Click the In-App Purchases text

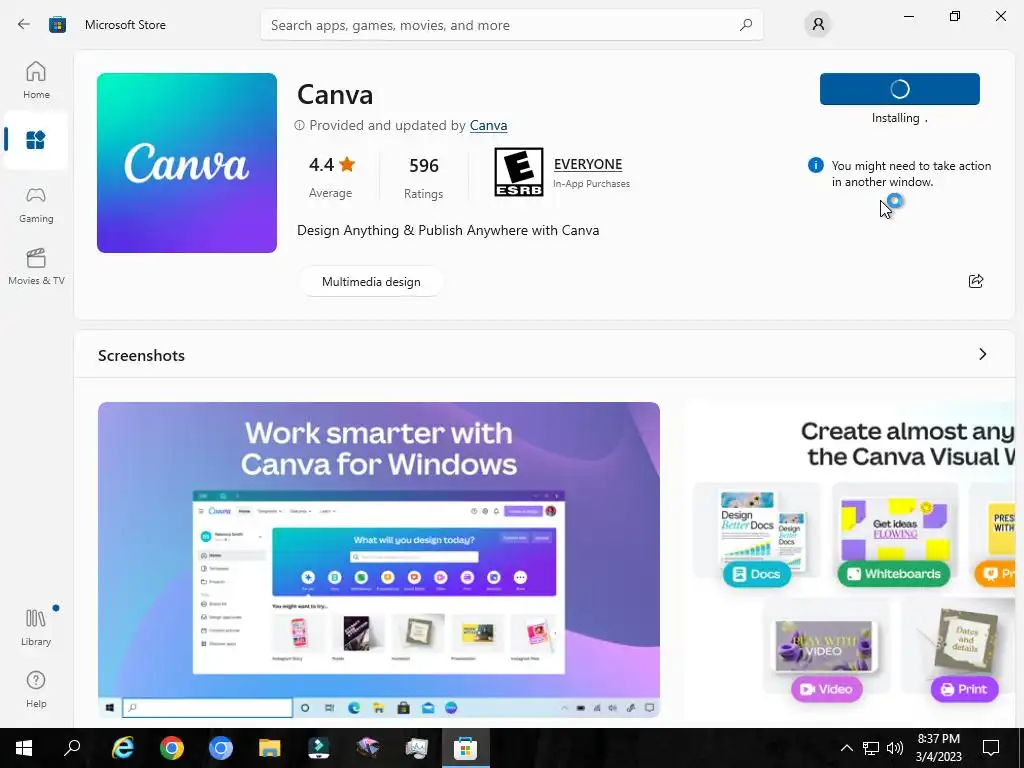click(591, 184)
